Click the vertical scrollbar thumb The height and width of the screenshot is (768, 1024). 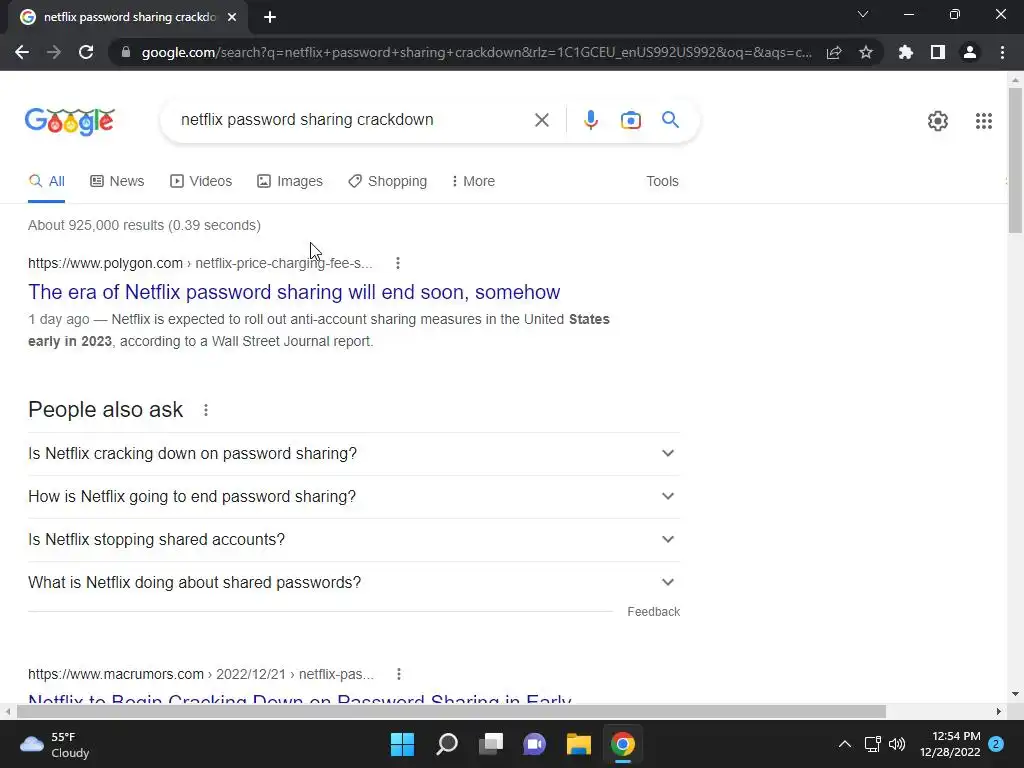[x=1015, y=160]
